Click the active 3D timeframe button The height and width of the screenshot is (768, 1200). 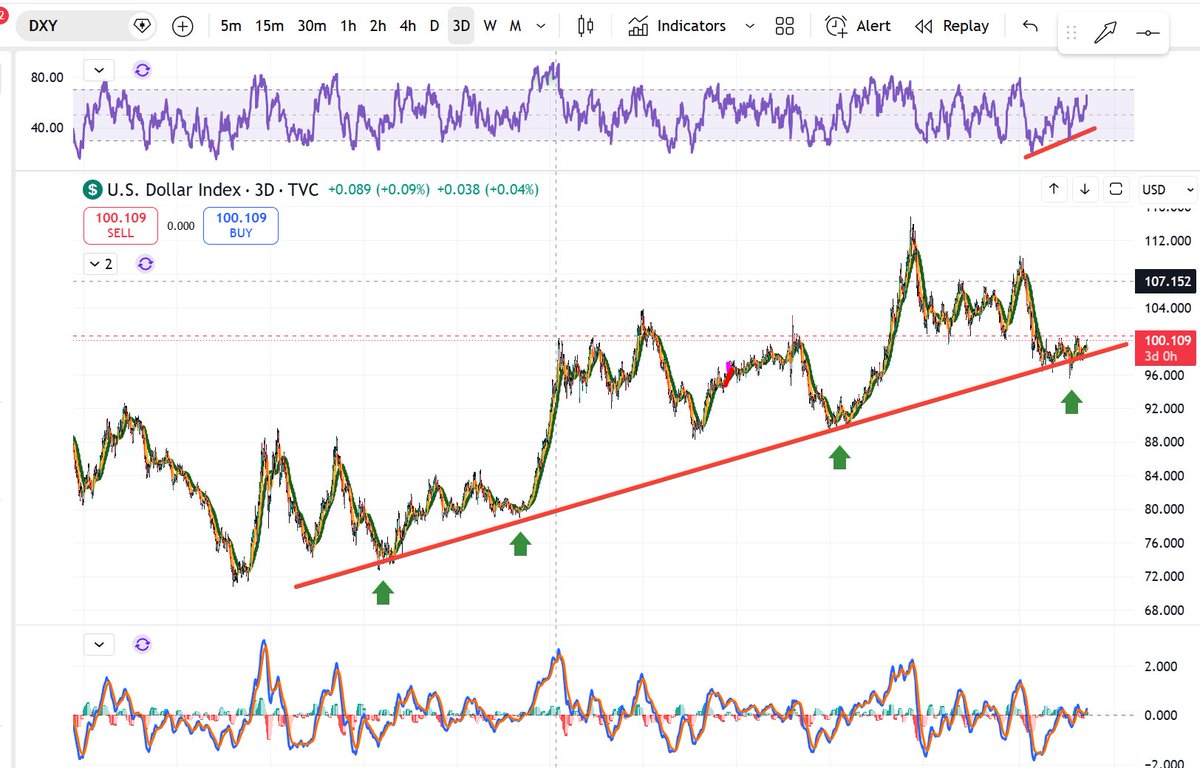[461, 26]
